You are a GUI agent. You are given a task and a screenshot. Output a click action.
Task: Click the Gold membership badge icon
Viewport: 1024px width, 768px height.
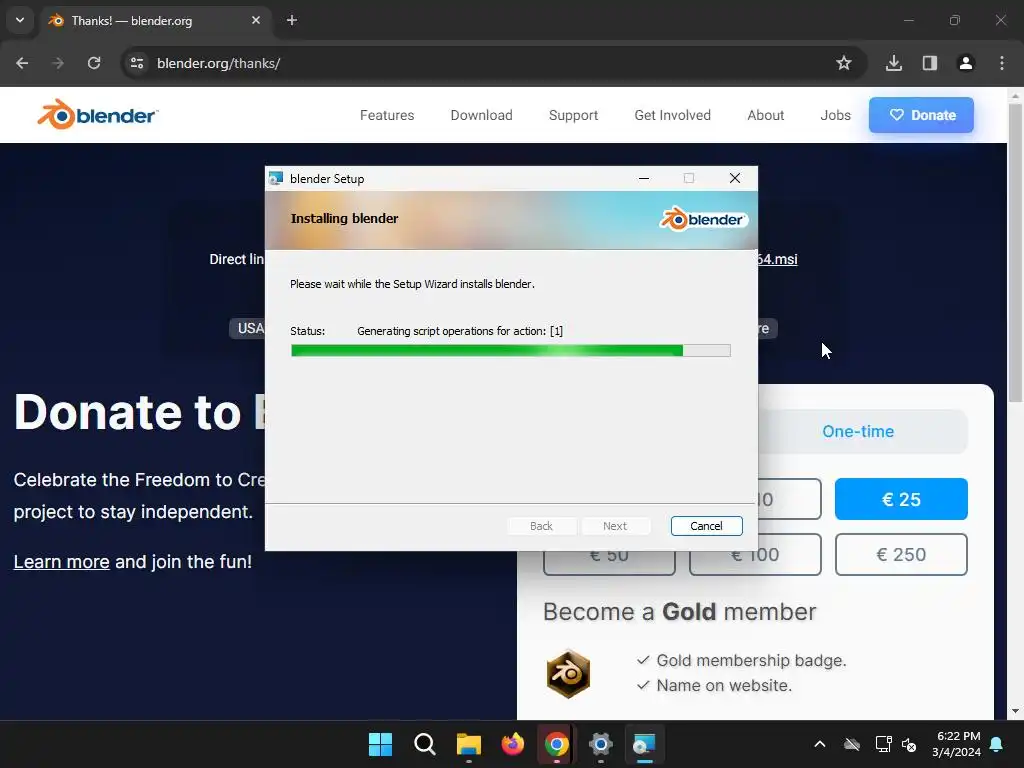568,673
